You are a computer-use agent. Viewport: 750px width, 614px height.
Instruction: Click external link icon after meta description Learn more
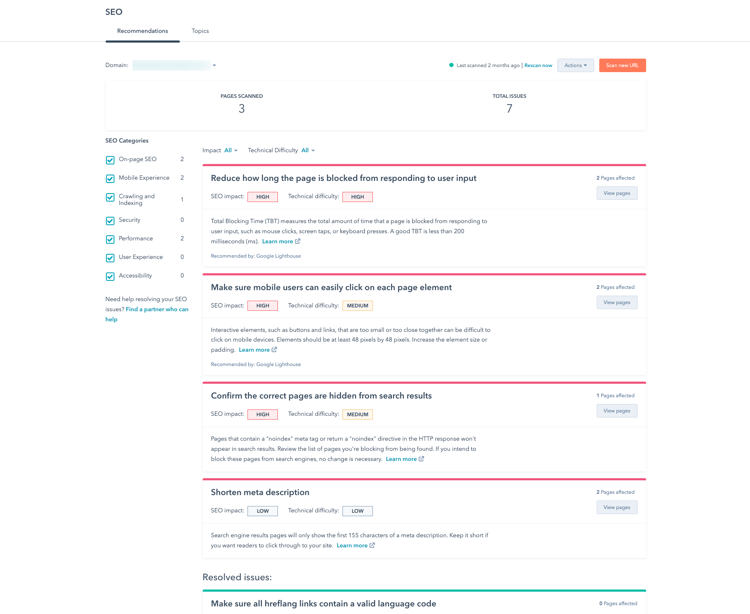(372, 546)
